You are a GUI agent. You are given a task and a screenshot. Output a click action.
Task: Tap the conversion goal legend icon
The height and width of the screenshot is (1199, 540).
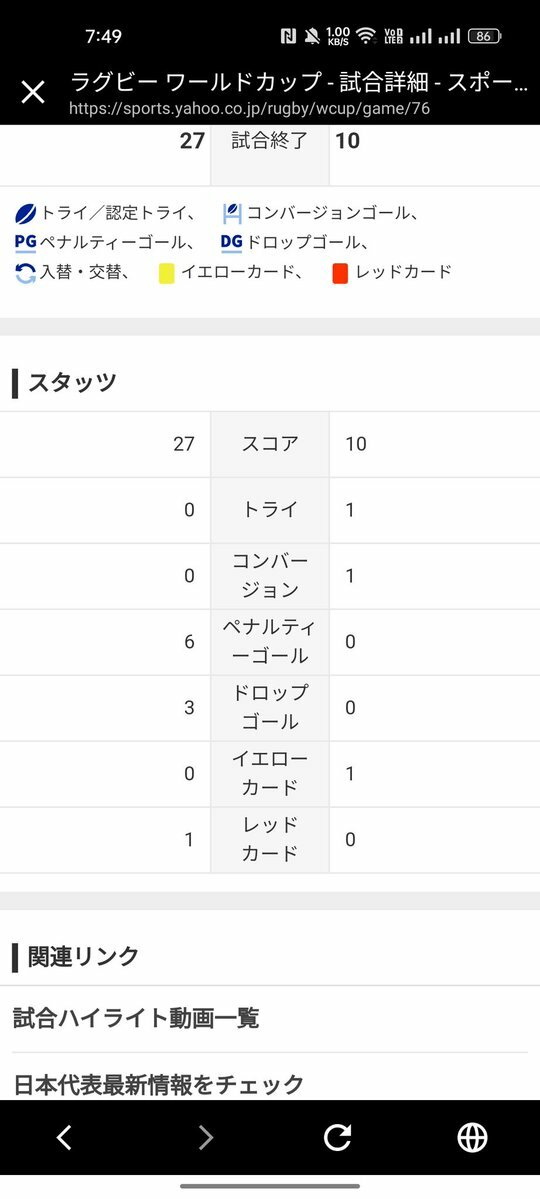(233, 213)
